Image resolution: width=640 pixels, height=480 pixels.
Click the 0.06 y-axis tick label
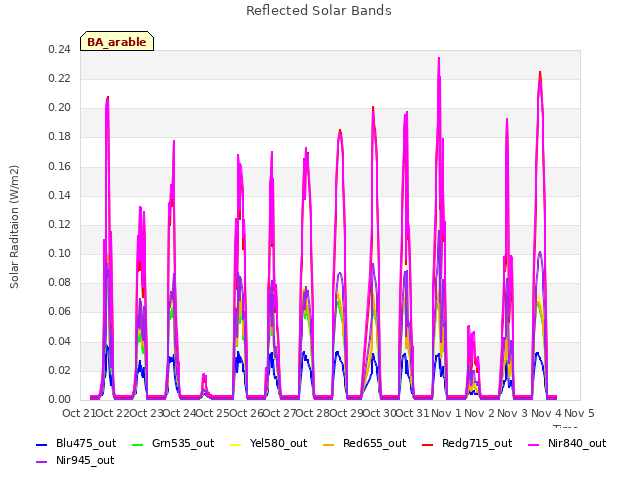(x=59, y=312)
